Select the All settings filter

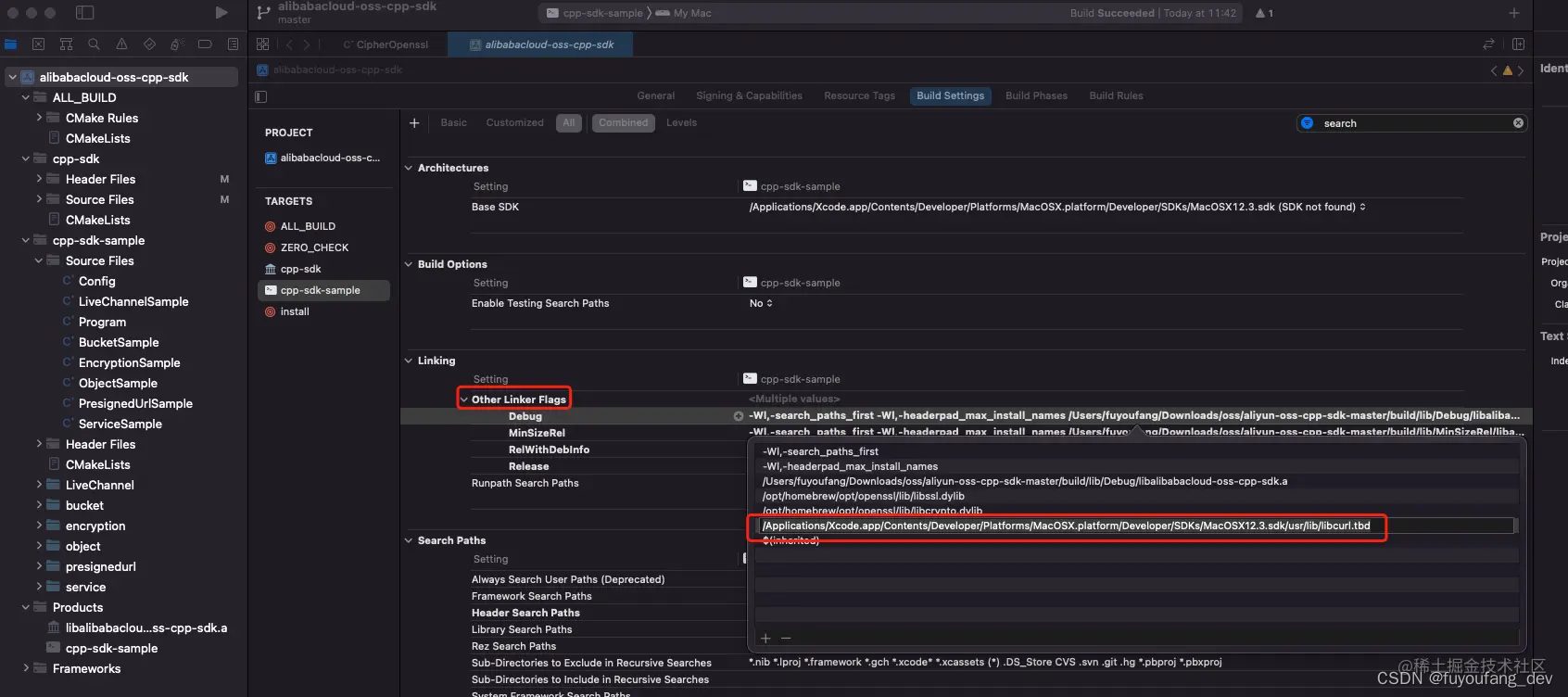(x=569, y=122)
